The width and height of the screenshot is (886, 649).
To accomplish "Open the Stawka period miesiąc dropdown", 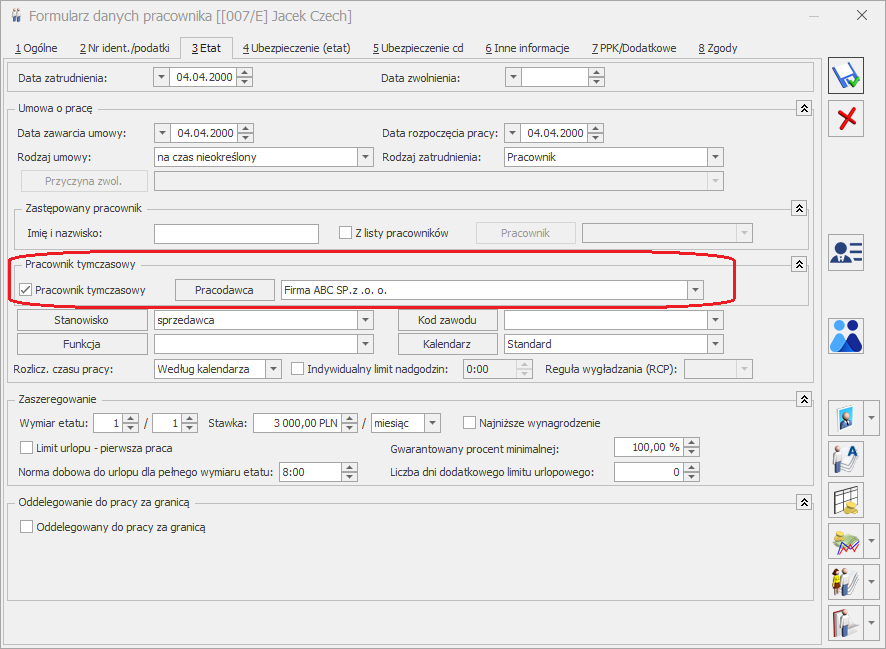I will [432, 422].
